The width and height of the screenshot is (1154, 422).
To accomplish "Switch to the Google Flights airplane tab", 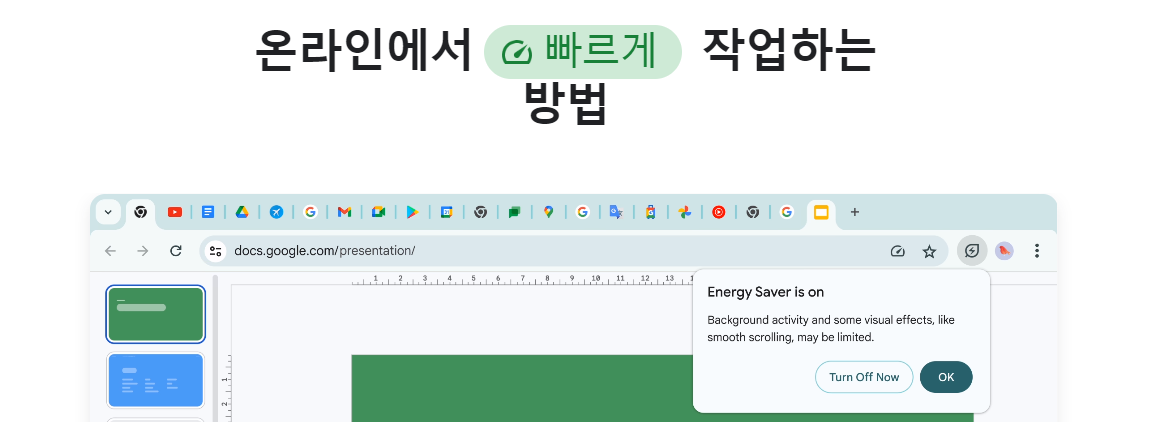I will click(276, 212).
